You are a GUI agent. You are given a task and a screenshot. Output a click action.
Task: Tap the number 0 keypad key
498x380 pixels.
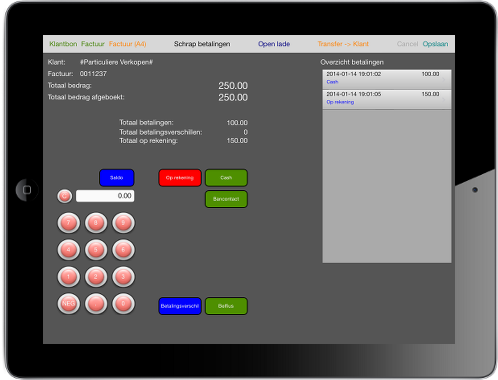(123, 304)
